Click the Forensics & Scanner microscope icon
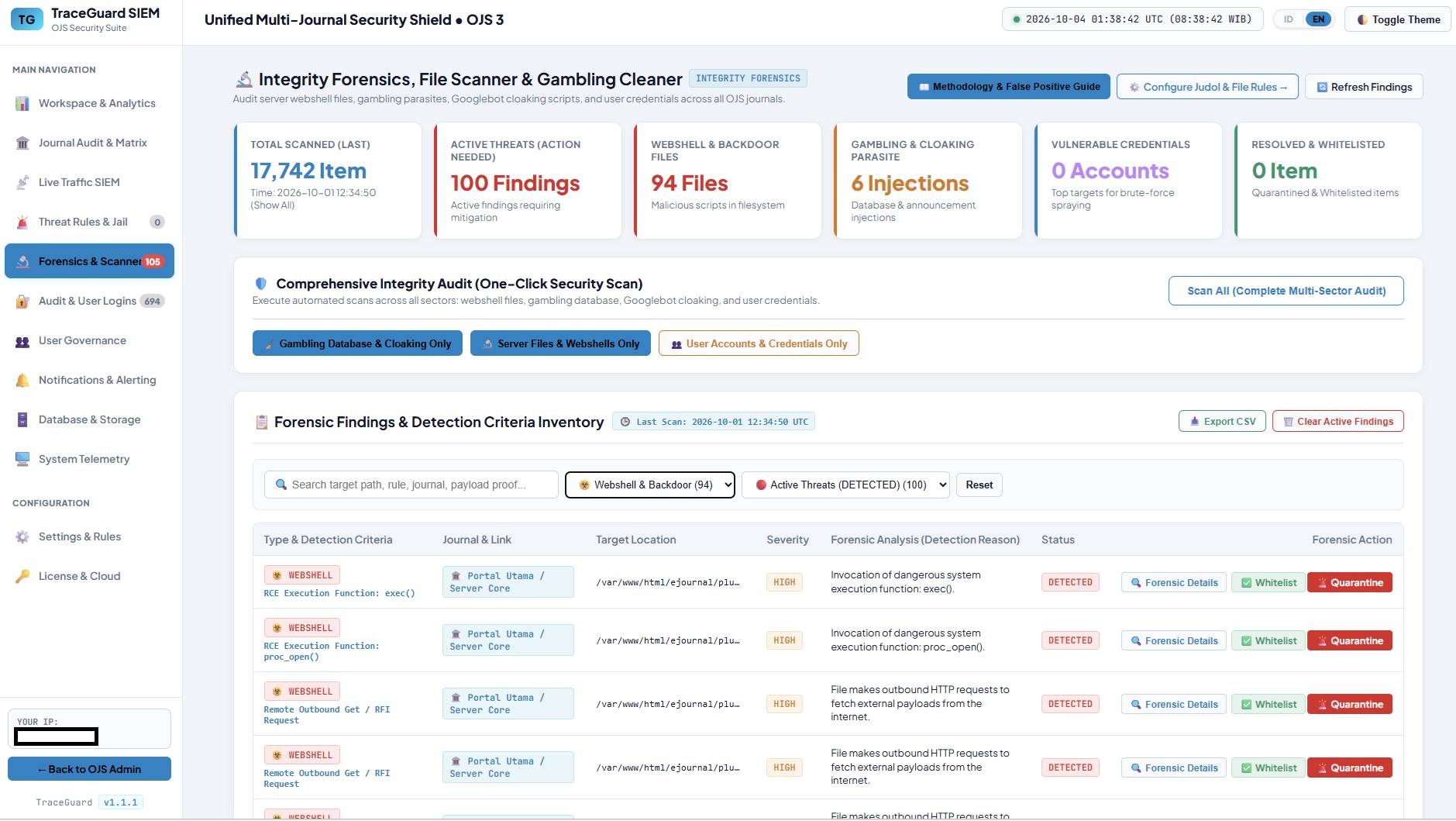Screen dimensions: 1456x821 (x=22, y=261)
